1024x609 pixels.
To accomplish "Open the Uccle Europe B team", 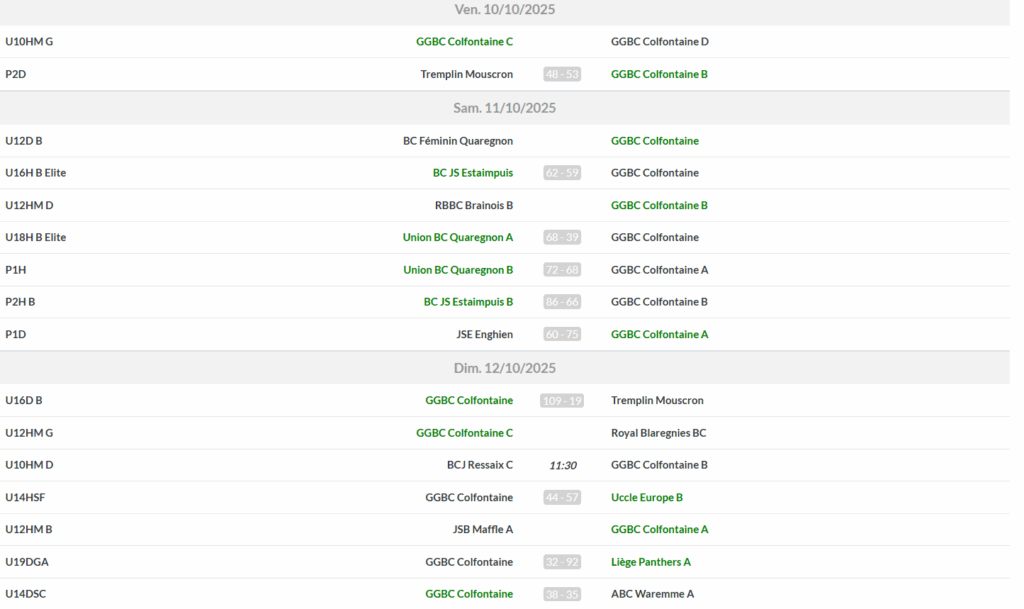I will pos(646,498).
